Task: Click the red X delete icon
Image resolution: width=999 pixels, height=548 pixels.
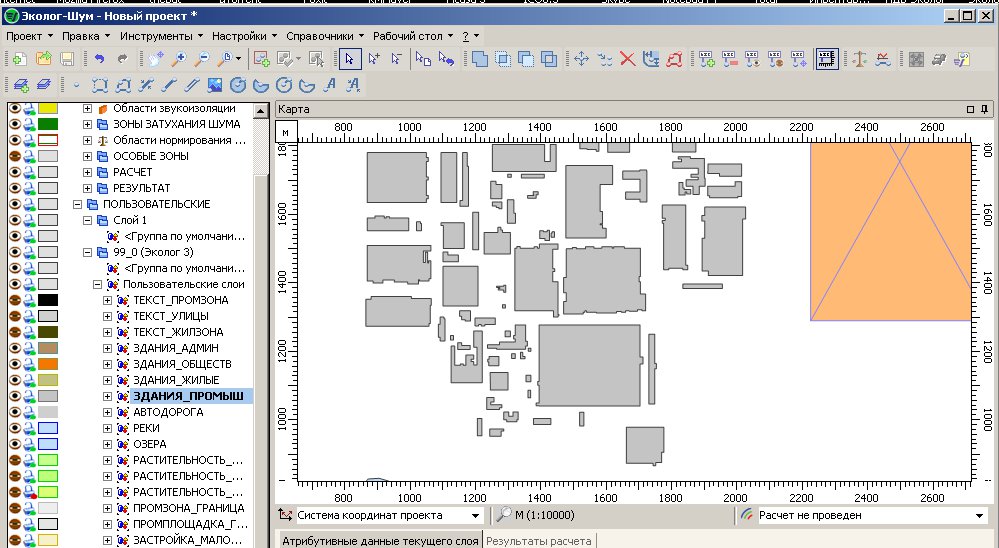Action: [x=628, y=60]
